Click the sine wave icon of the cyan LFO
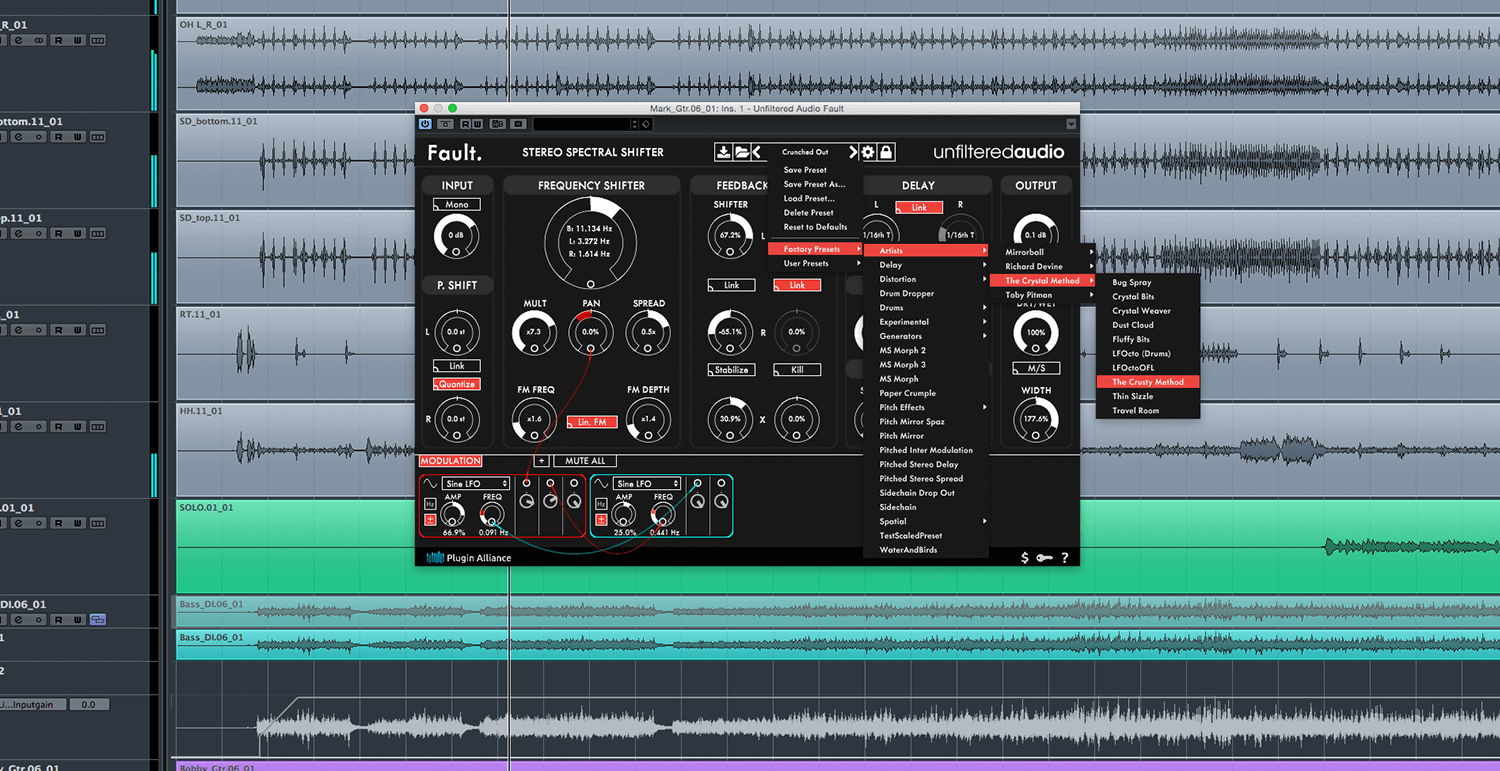This screenshot has width=1500, height=771. point(602,484)
